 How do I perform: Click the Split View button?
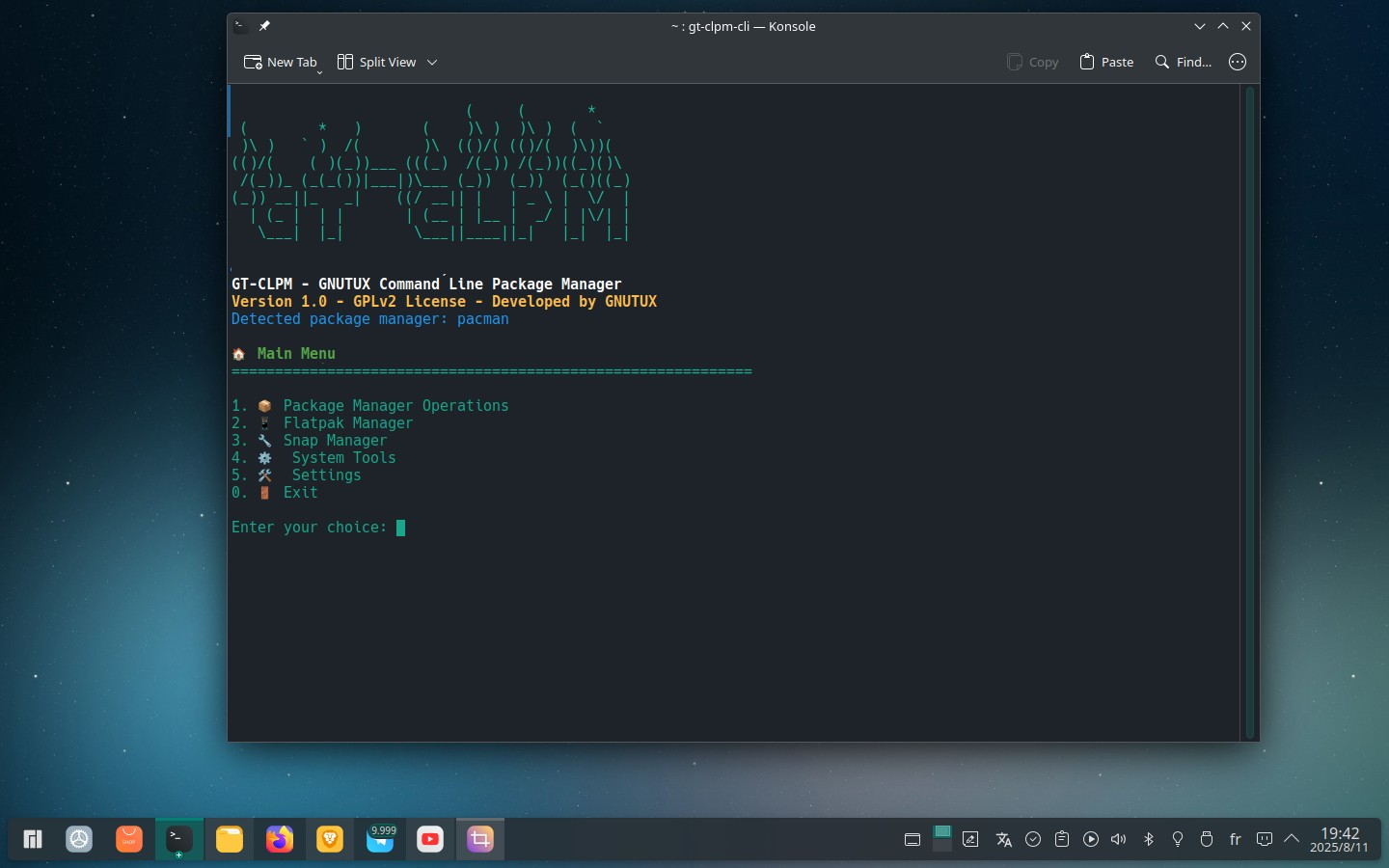[x=376, y=62]
